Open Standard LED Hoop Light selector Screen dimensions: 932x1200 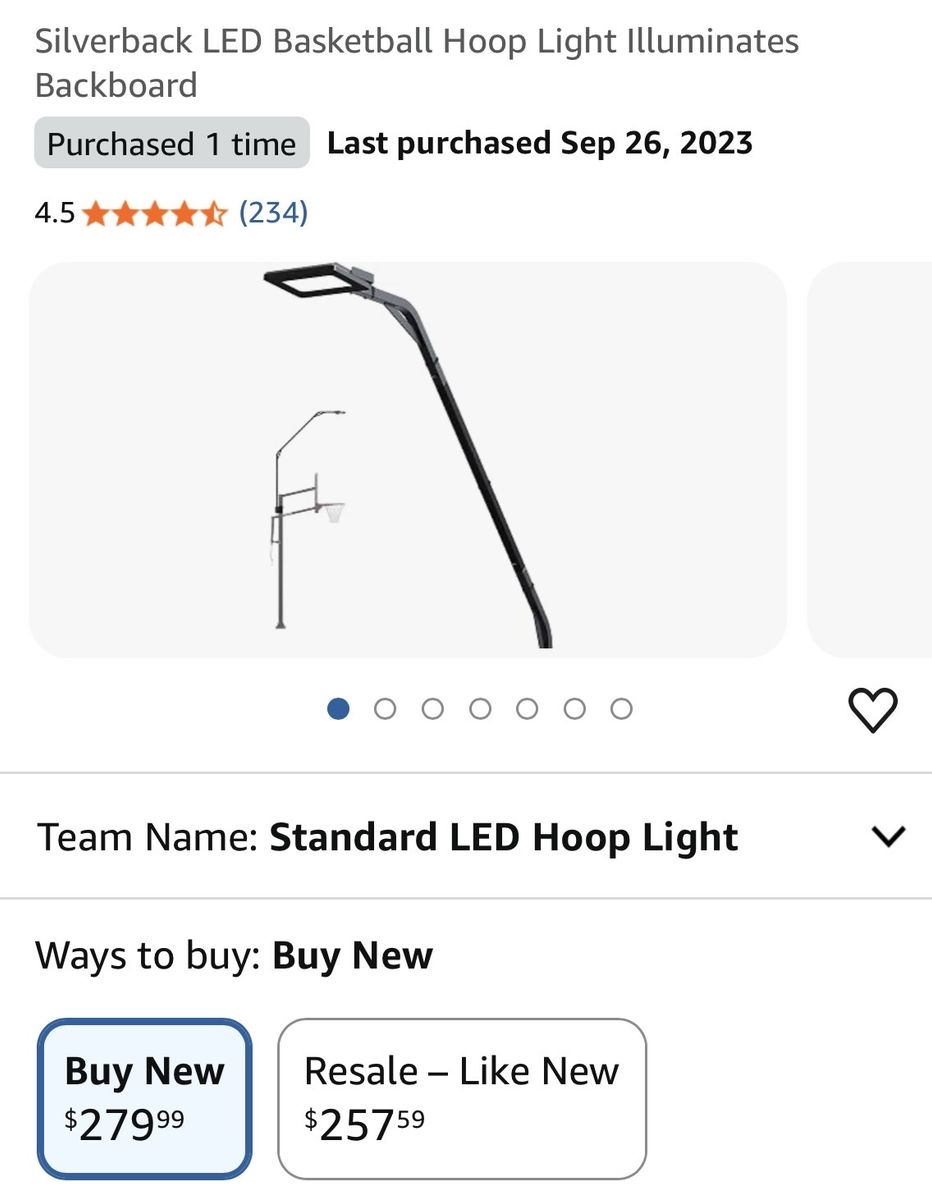coord(466,836)
